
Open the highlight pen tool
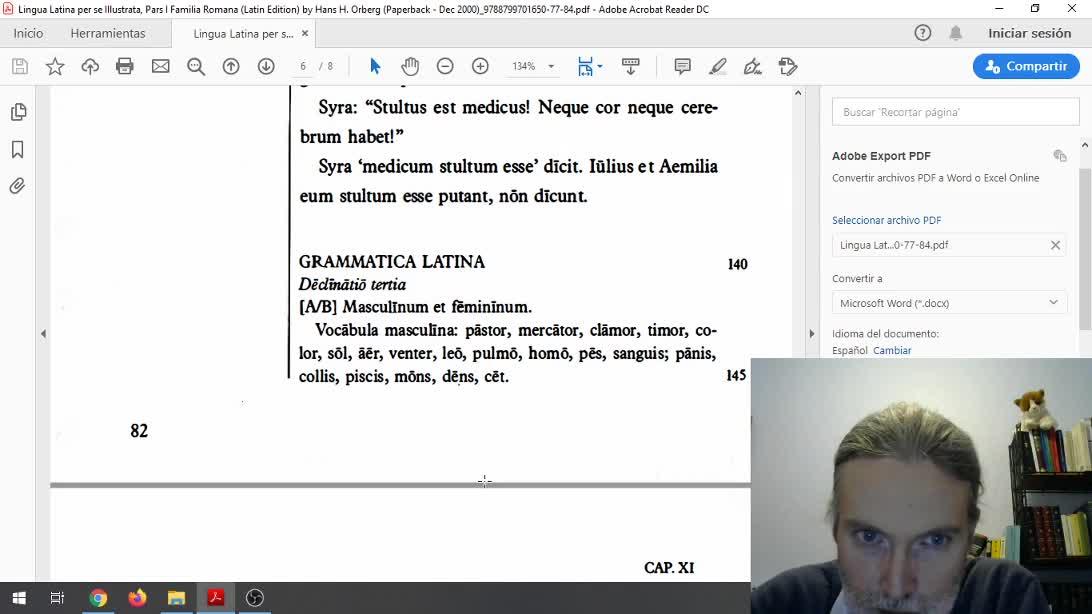718,66
